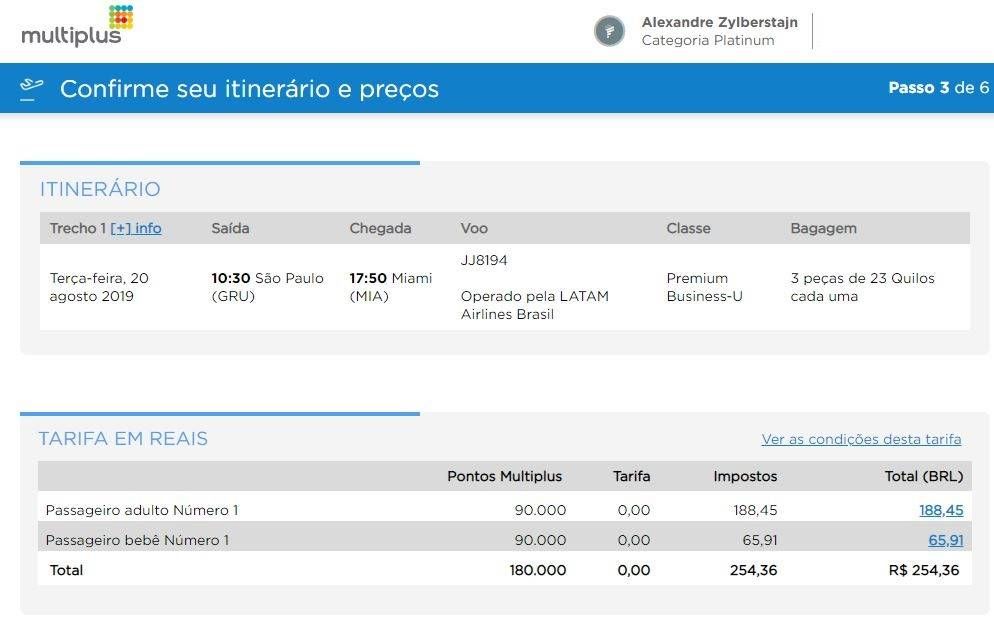The image size is (994, 617).
Task: Click the 'Categoria Platinum' text
Action: pos(707,41)
